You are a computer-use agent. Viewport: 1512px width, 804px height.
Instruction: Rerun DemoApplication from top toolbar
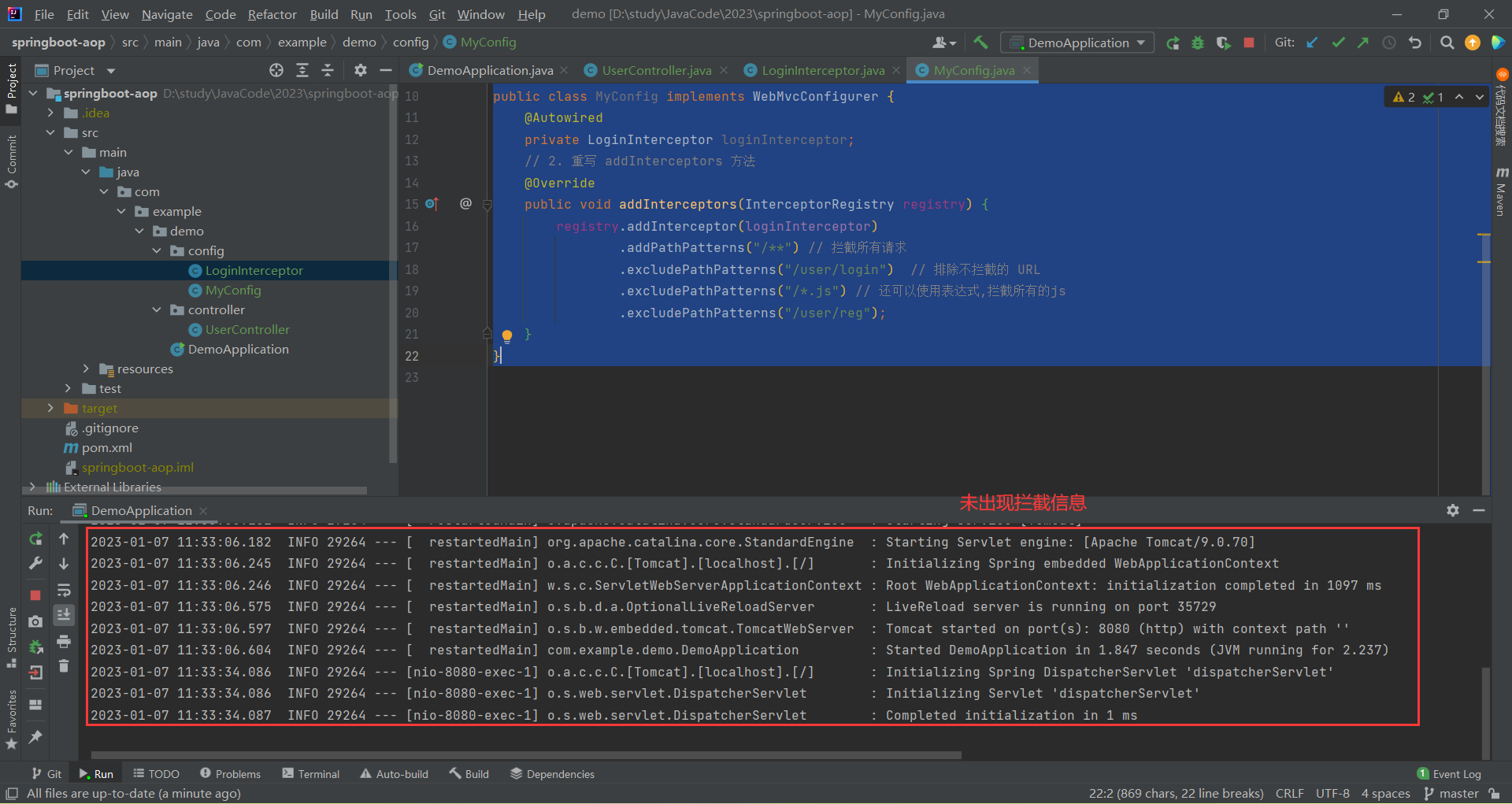click(1173, 43)
